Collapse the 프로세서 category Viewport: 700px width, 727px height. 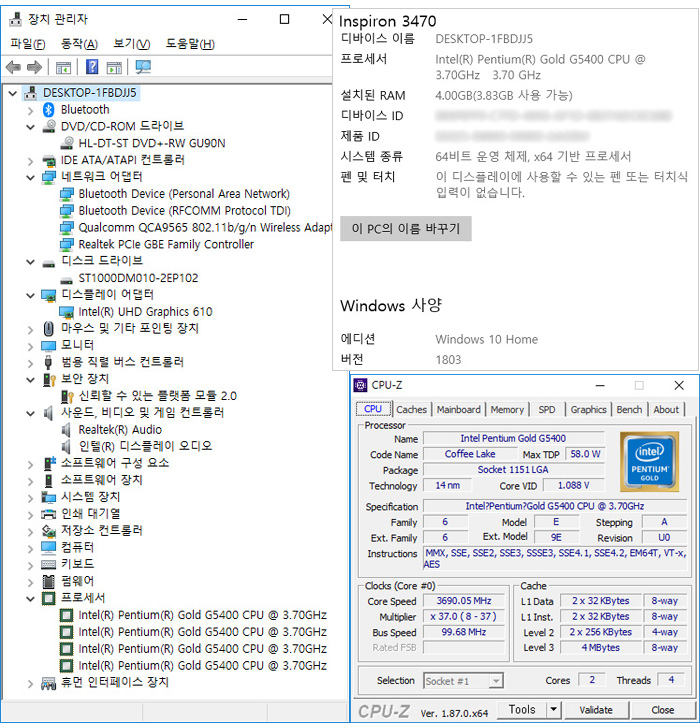pos(31,599)
